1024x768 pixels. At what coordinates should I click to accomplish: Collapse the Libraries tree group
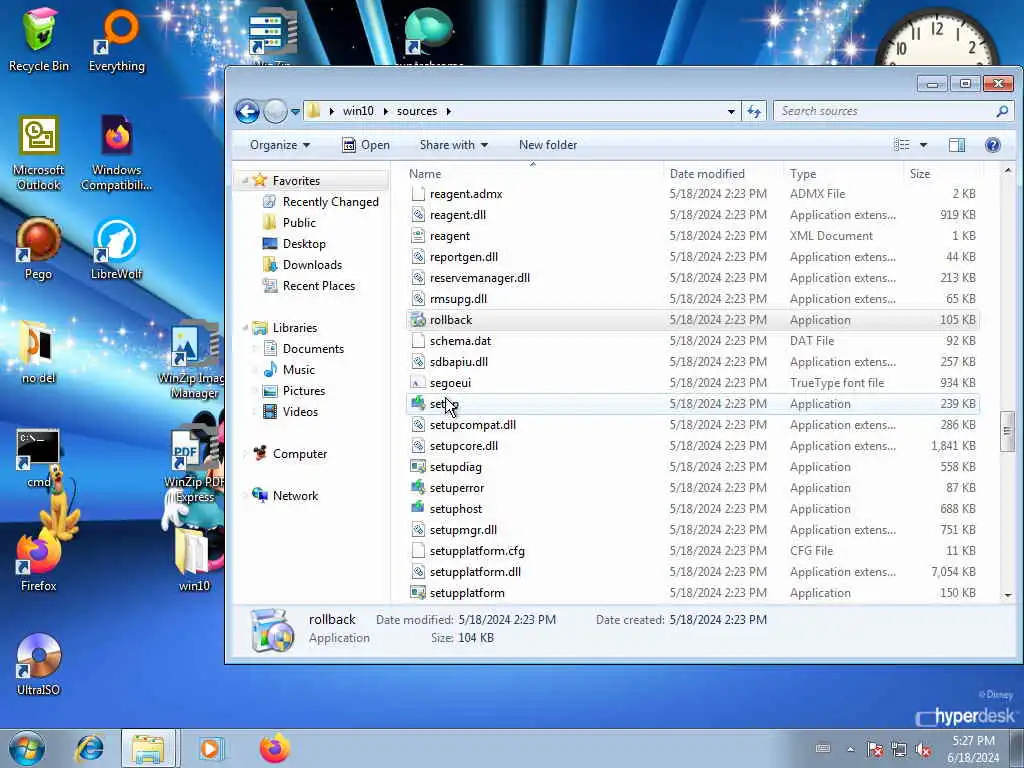coord(246,328)
